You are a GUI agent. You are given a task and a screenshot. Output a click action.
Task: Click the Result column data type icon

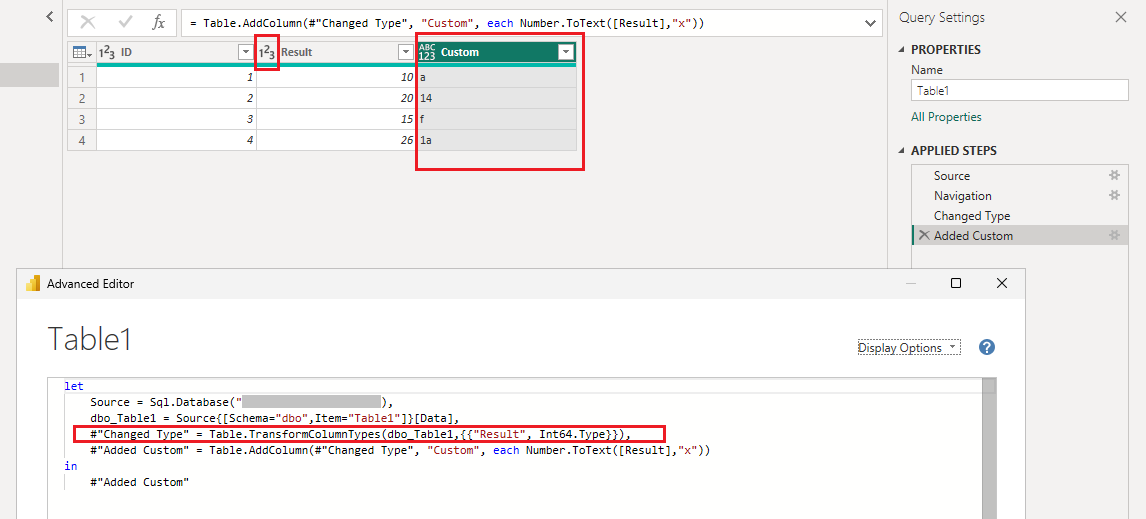coord(267,53)
